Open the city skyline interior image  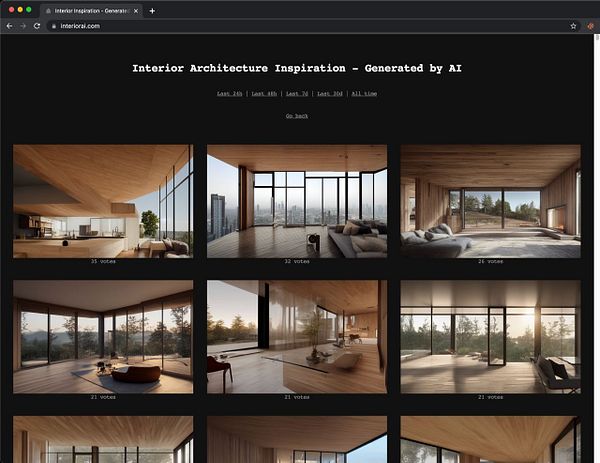click(297, 201)
